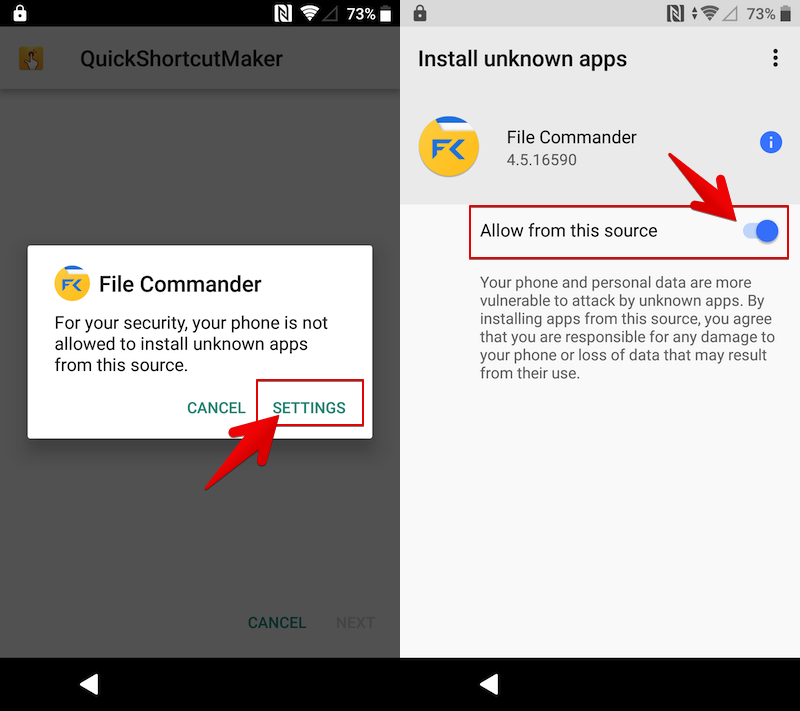Screen dimensions: 800x711
Task: Click CANCEL in the File Commander dialog
Action: [x=216, y=408]
